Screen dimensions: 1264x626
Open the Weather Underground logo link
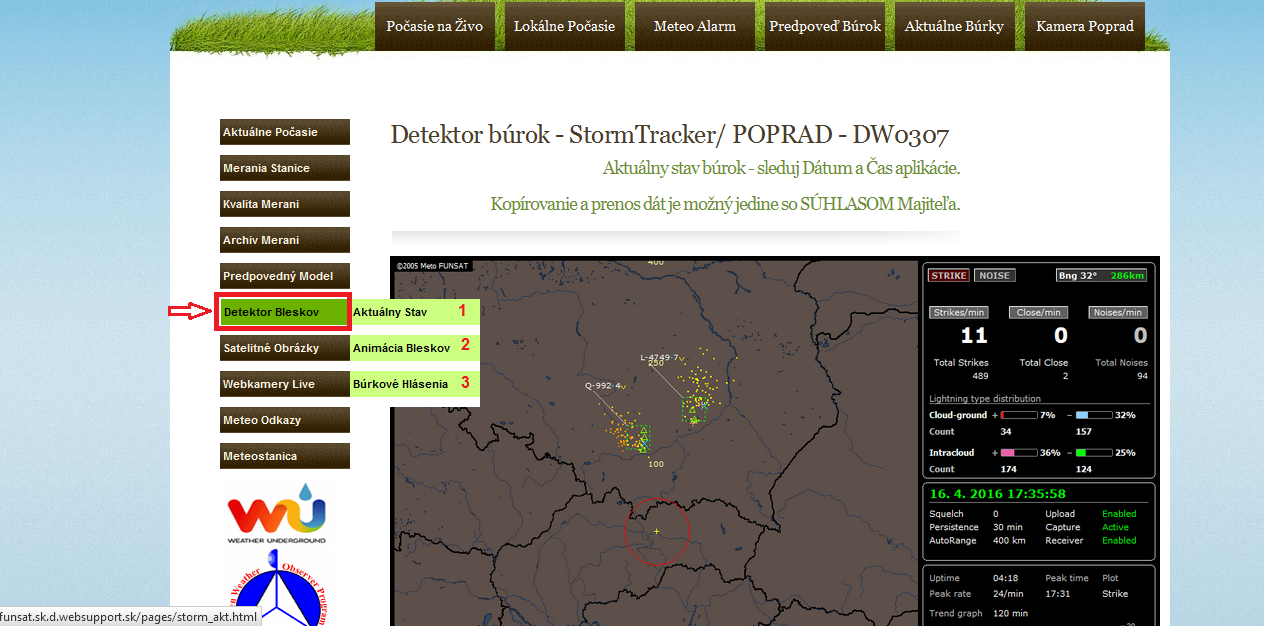pyautogui.click(x=277, y=514)
